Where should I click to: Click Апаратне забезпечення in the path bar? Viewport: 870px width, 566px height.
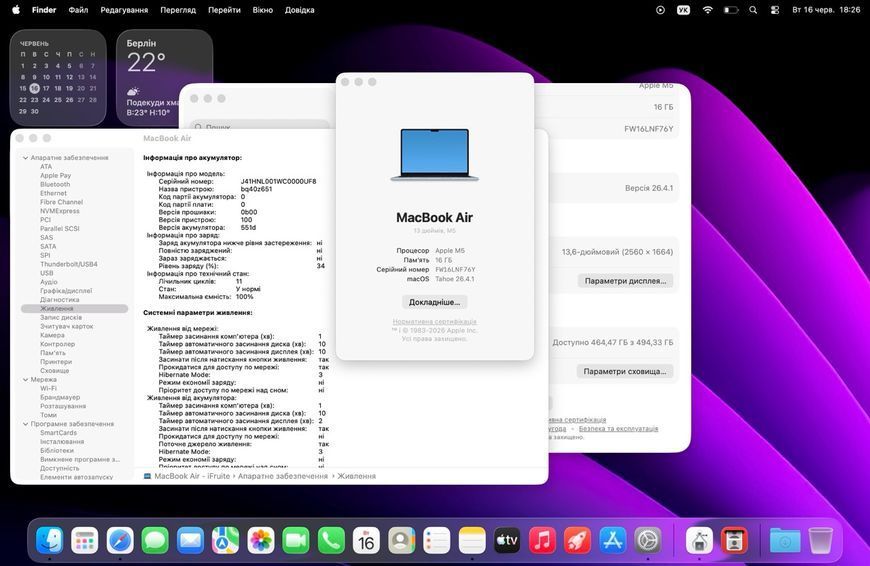(x=283, y=476)
